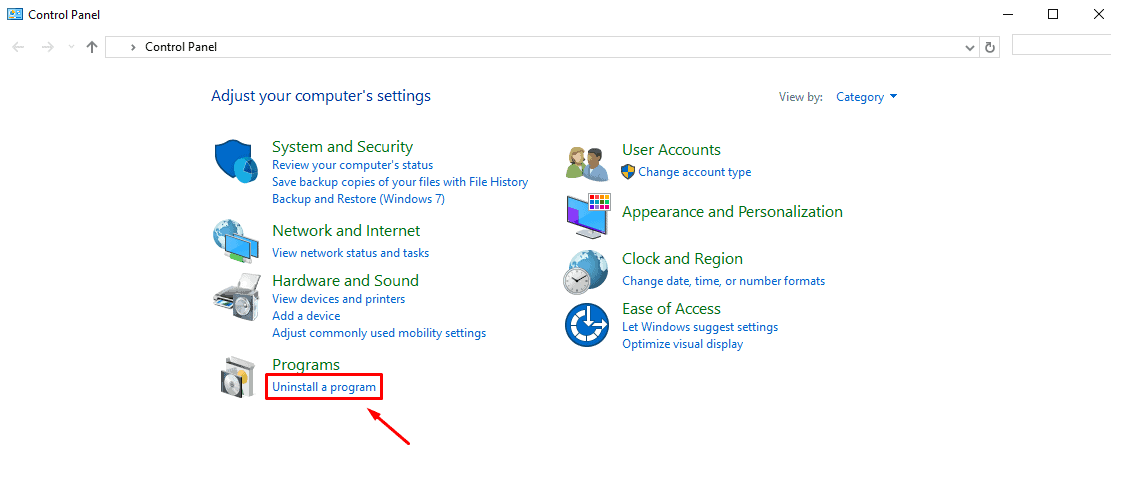This screenshot has height=477, width=1122.
Task: Open Appearance and Personalization monitor icon
Action: (587, 216)
